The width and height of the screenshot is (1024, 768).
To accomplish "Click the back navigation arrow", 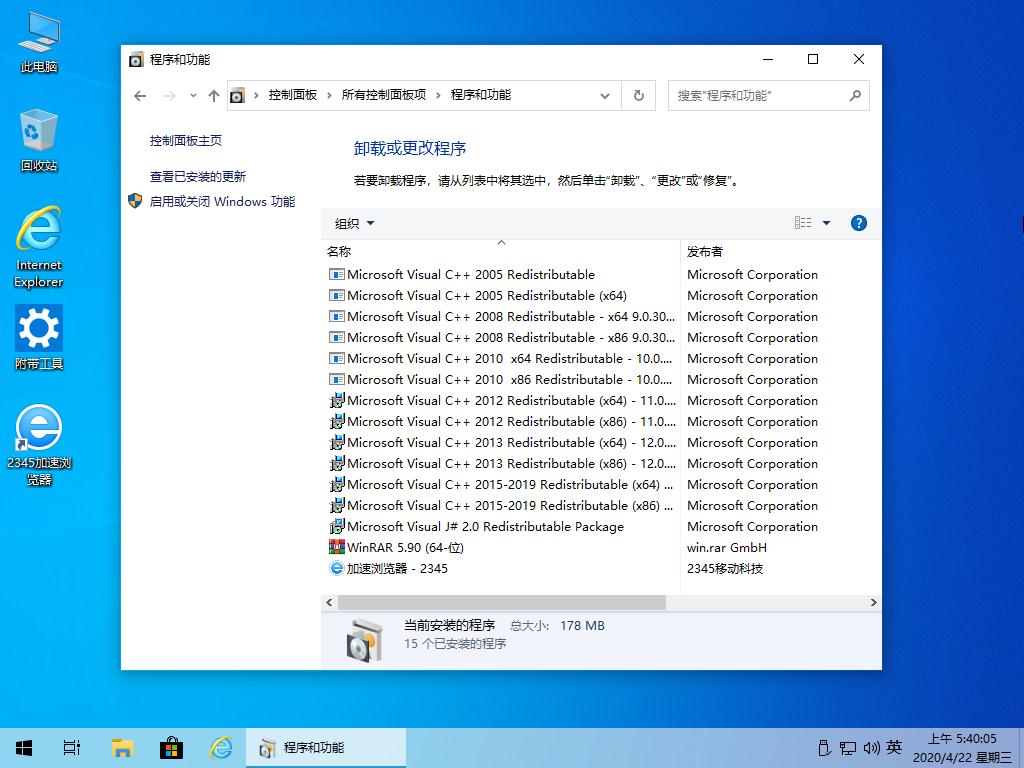I will (140, 96).
